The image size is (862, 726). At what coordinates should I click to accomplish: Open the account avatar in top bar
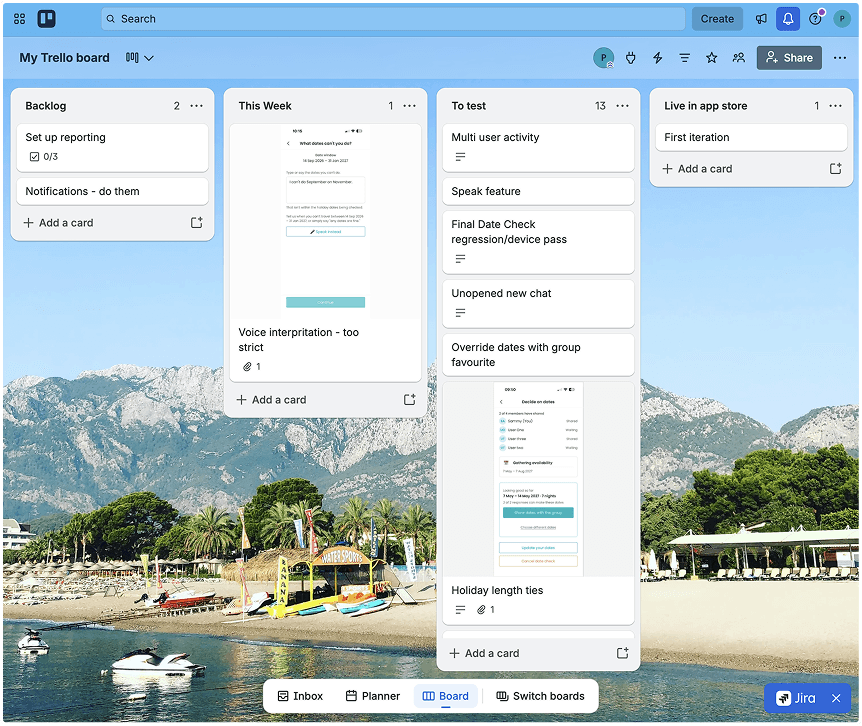click(842, 19)
